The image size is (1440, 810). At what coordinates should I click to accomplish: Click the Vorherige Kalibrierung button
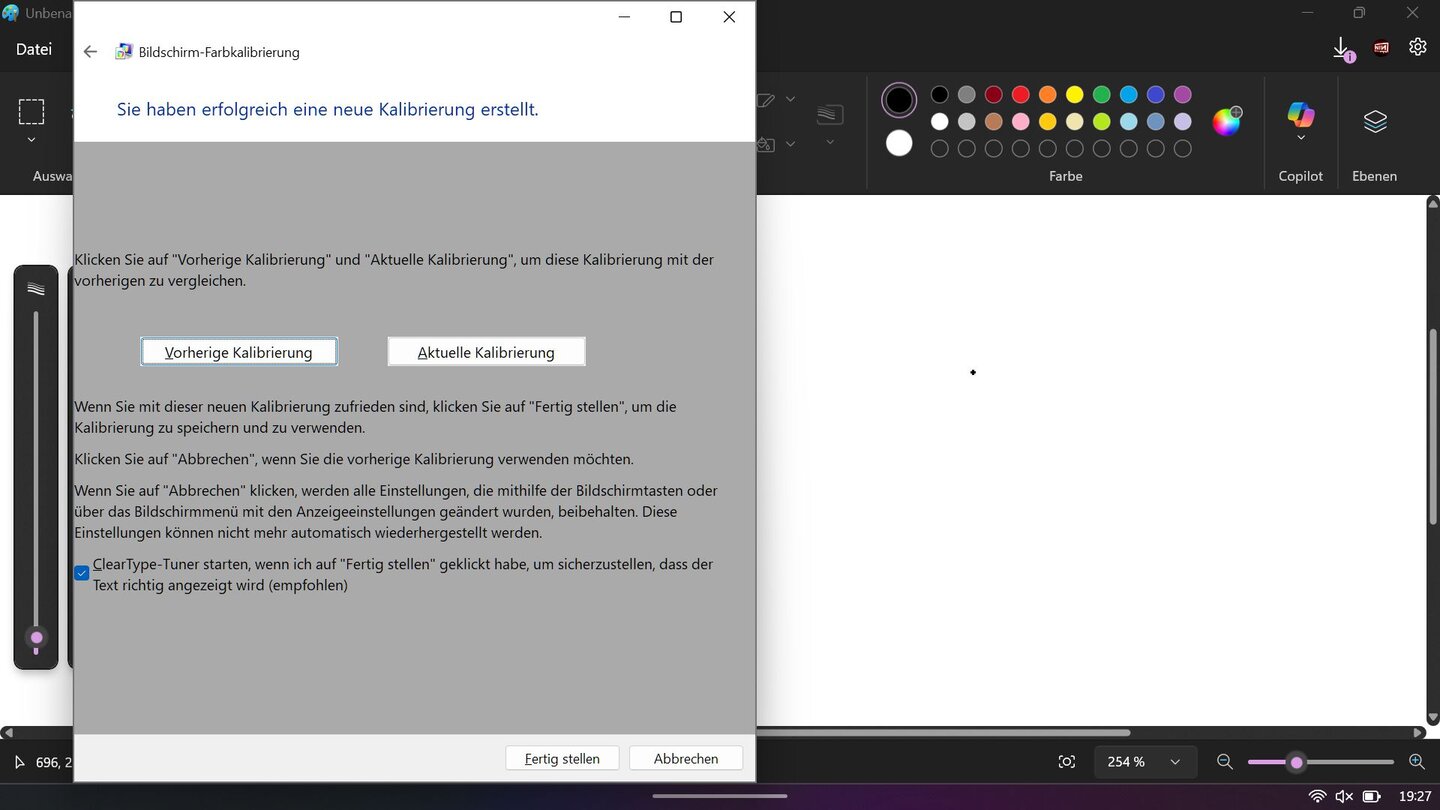239,352
